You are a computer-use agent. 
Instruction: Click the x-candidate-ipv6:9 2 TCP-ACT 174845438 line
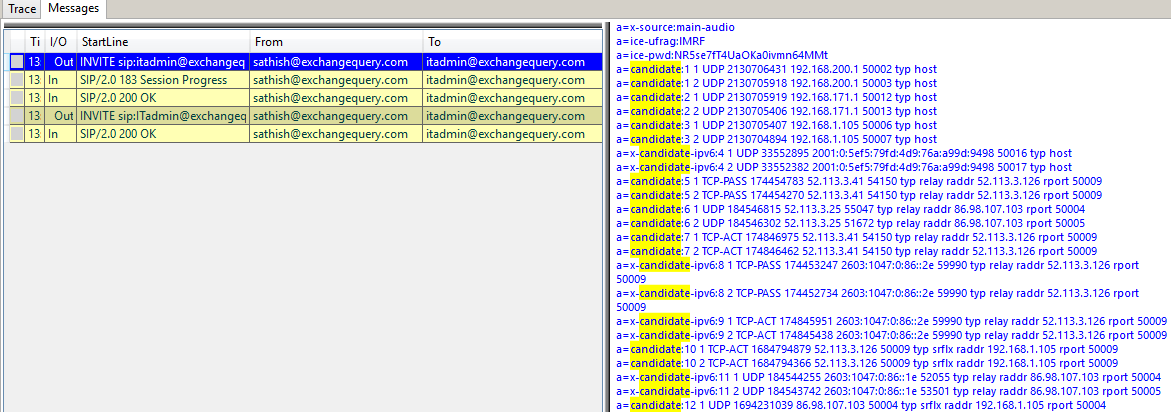click(892, 335)
